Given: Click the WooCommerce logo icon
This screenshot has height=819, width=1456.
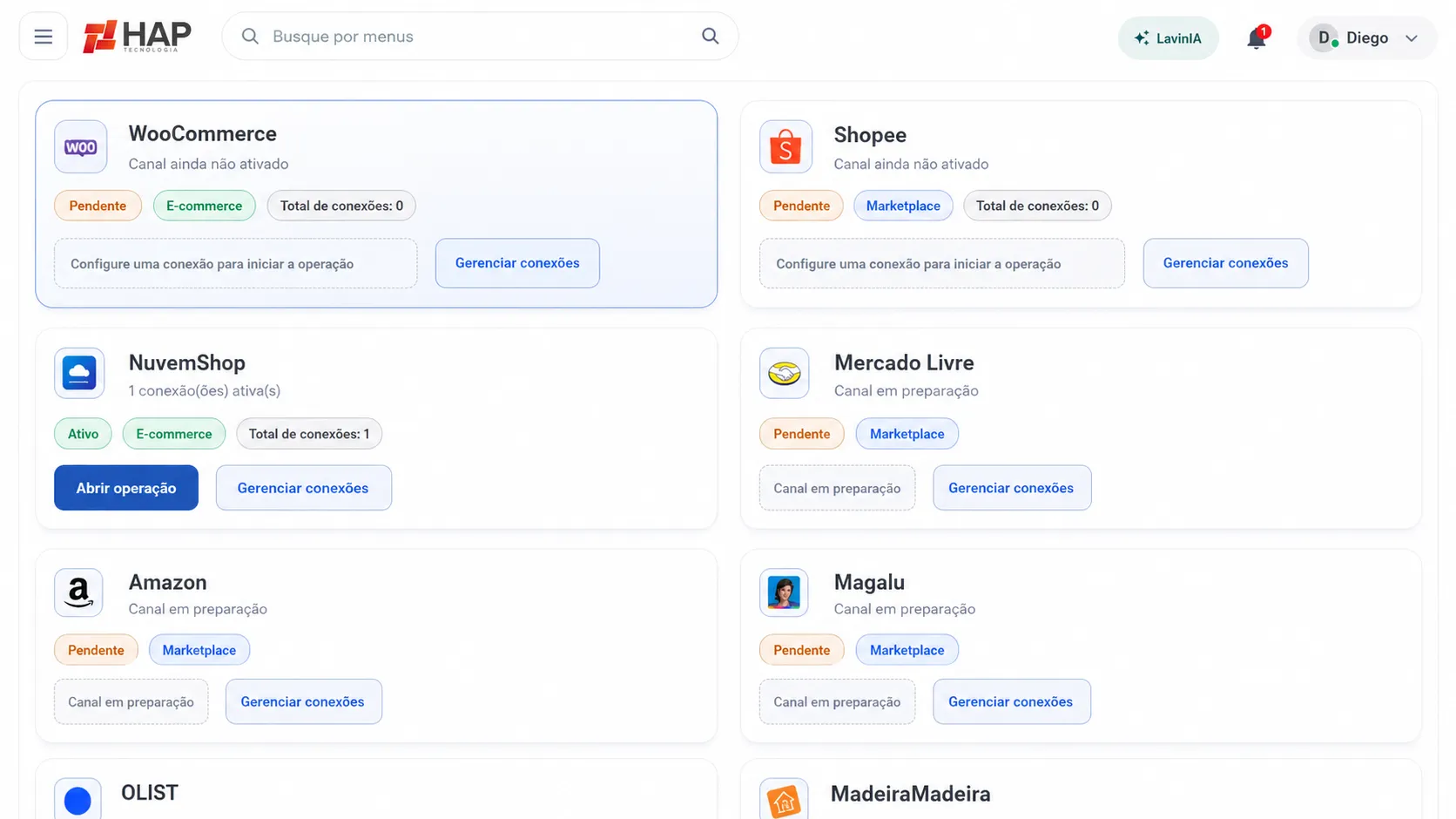Looking at the screenshot, I should click(81, 147).
